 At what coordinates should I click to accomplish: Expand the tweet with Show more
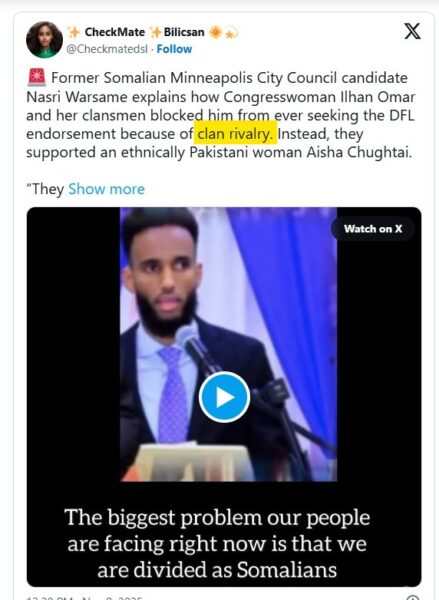click(106, 189)
